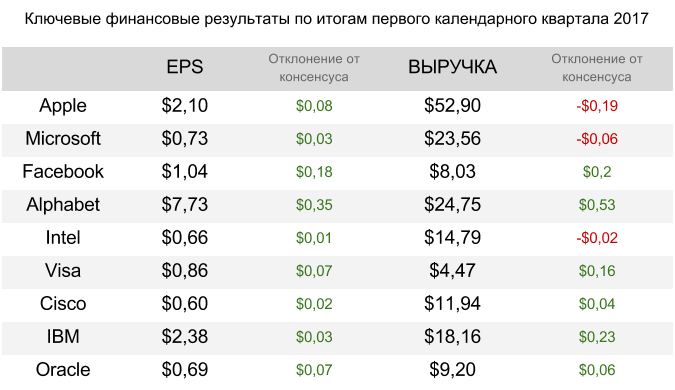Screen dimensions: 675x390
Task: Select the table title text
Action: 337,19
